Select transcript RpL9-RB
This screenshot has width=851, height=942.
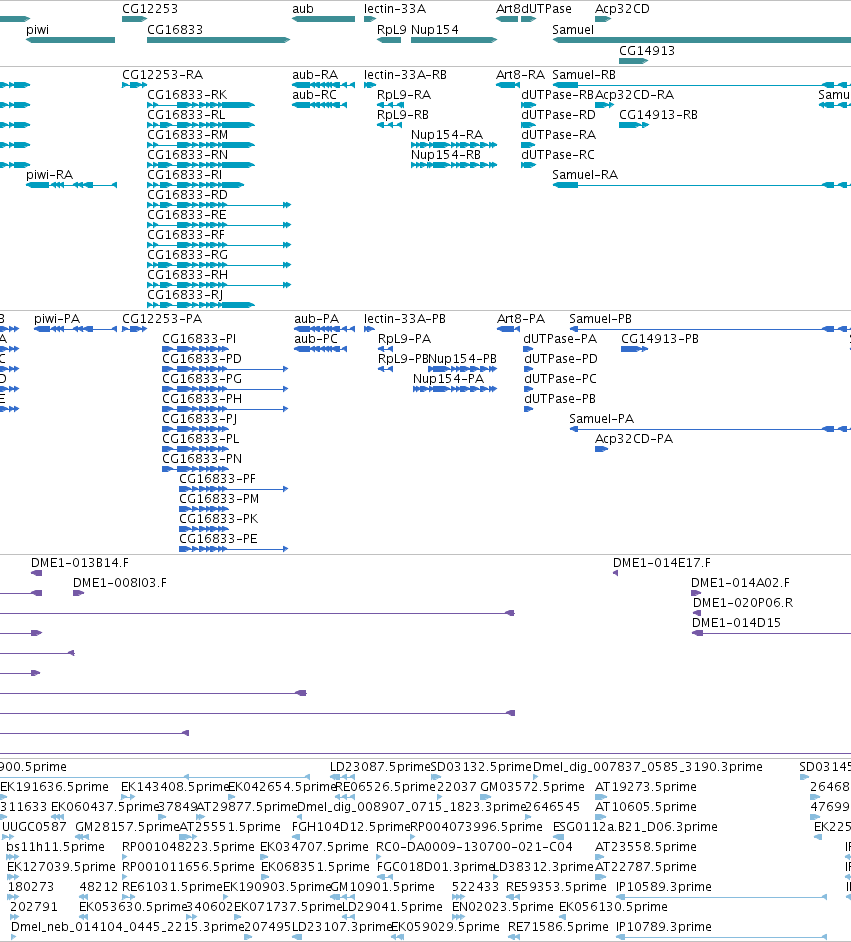pos(403,115)
